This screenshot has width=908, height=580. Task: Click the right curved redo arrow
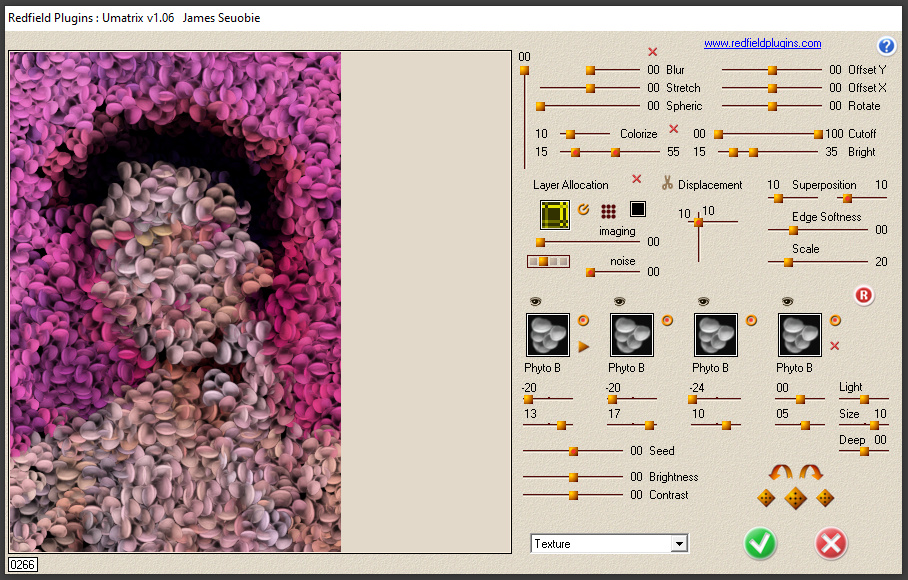[811, 473]
